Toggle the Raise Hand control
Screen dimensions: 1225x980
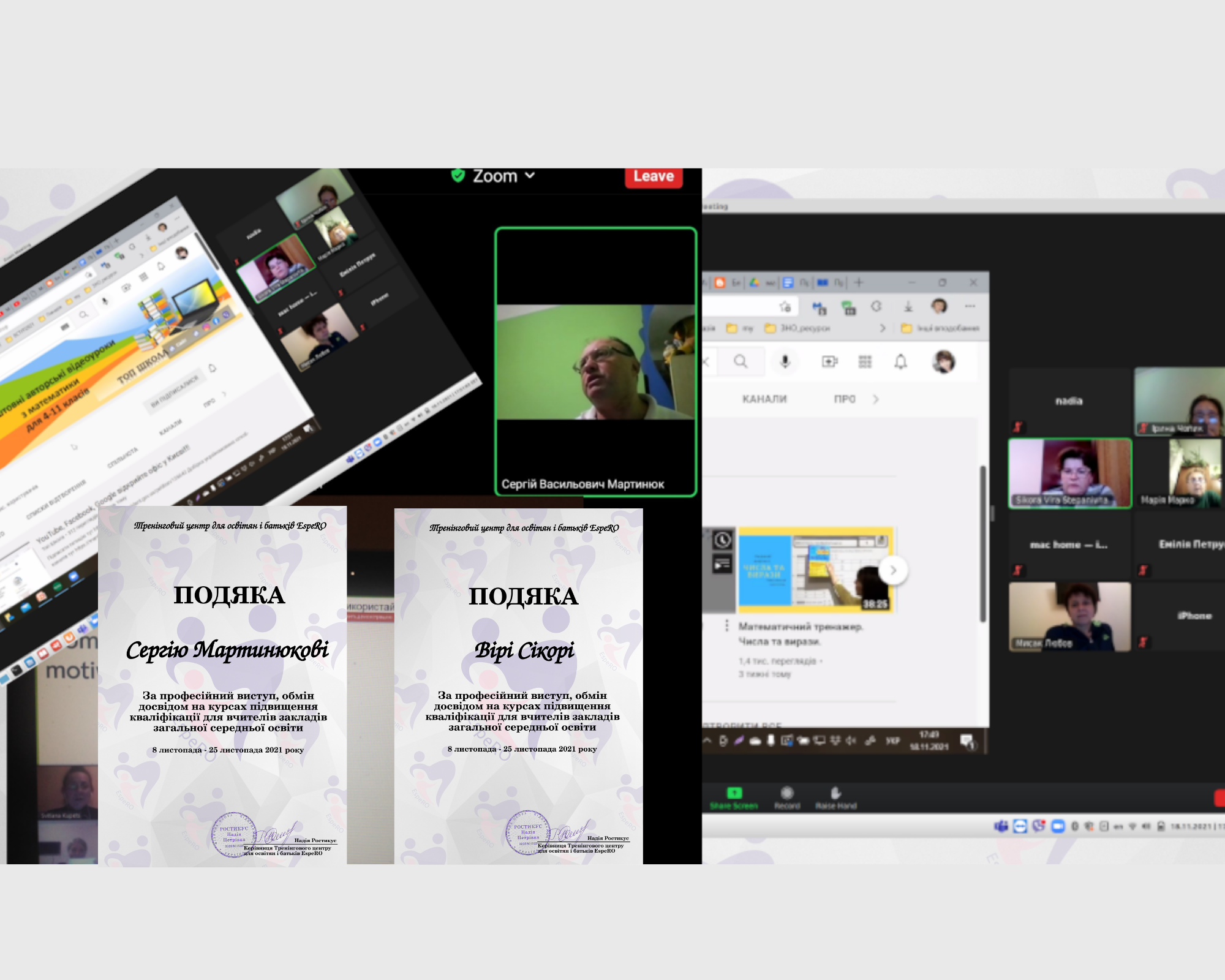pyautogui.click(x=836, y=798)
